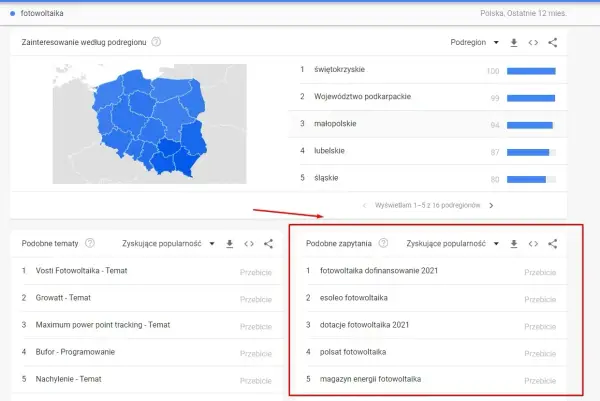Open the Podregion dropdown

click(x=474, y=42)
